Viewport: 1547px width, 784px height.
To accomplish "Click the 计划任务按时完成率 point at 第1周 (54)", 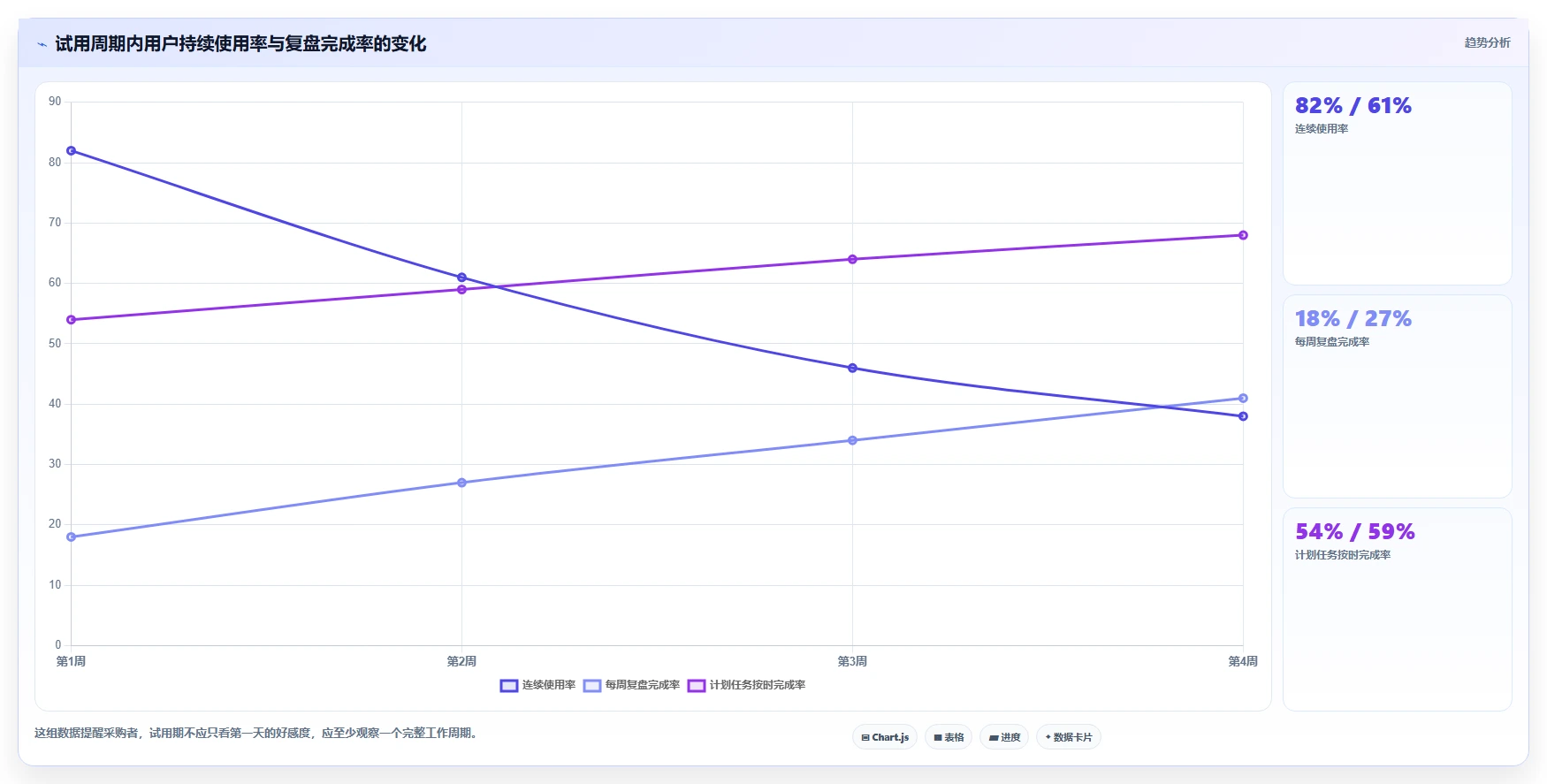I will (71, 320).
